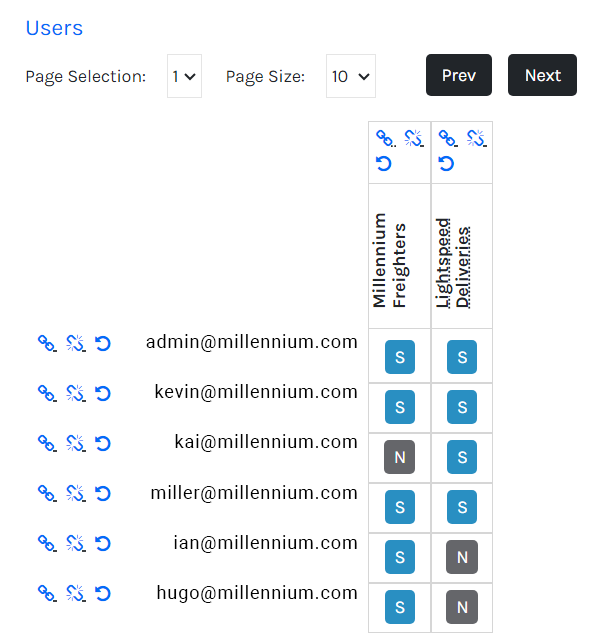Viewport: 600px width, 644px height.
Task: Click the link icon for kevin@millennium.com
Action: 47,393
